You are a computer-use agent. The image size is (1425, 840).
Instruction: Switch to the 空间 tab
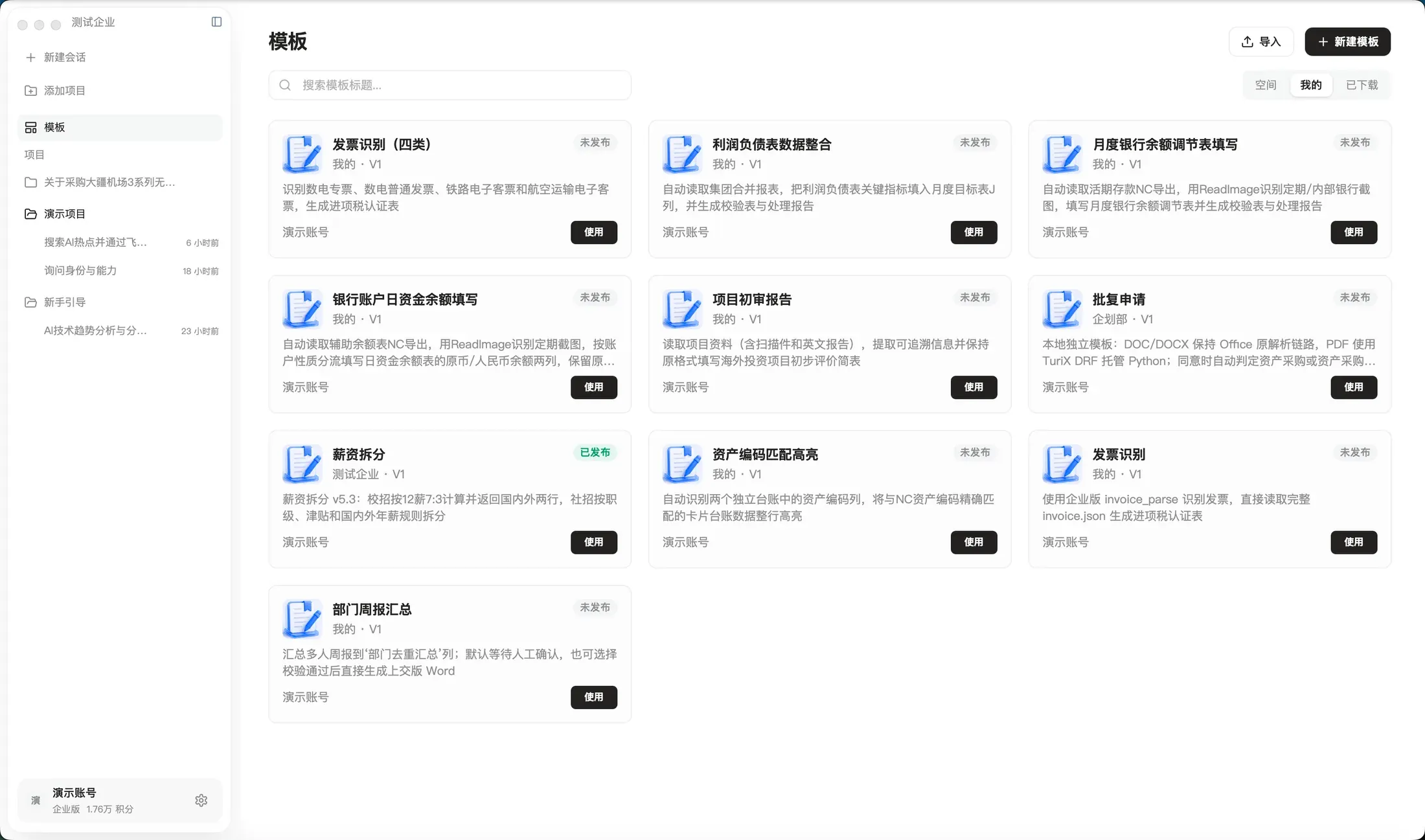[1266, 85]
